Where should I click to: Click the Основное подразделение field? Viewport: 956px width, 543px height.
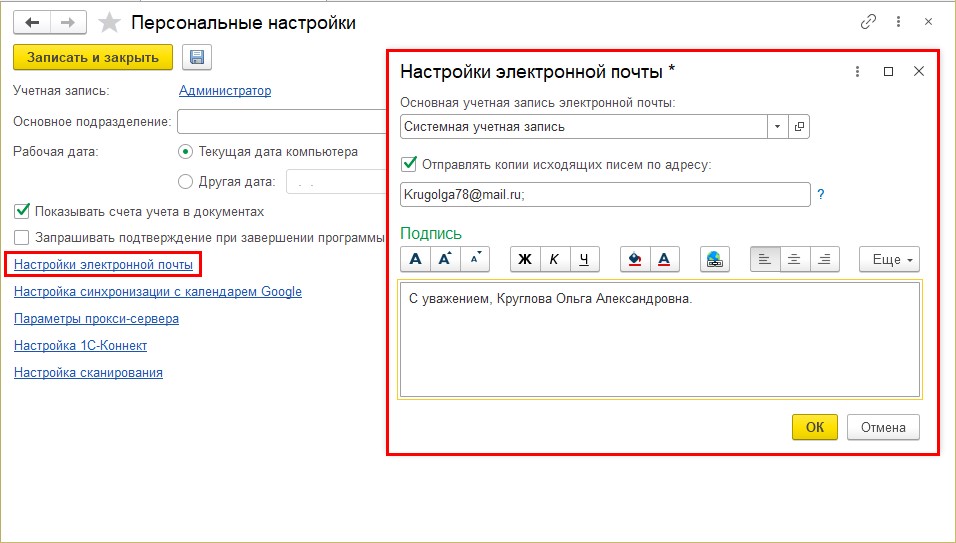[282, 121]
